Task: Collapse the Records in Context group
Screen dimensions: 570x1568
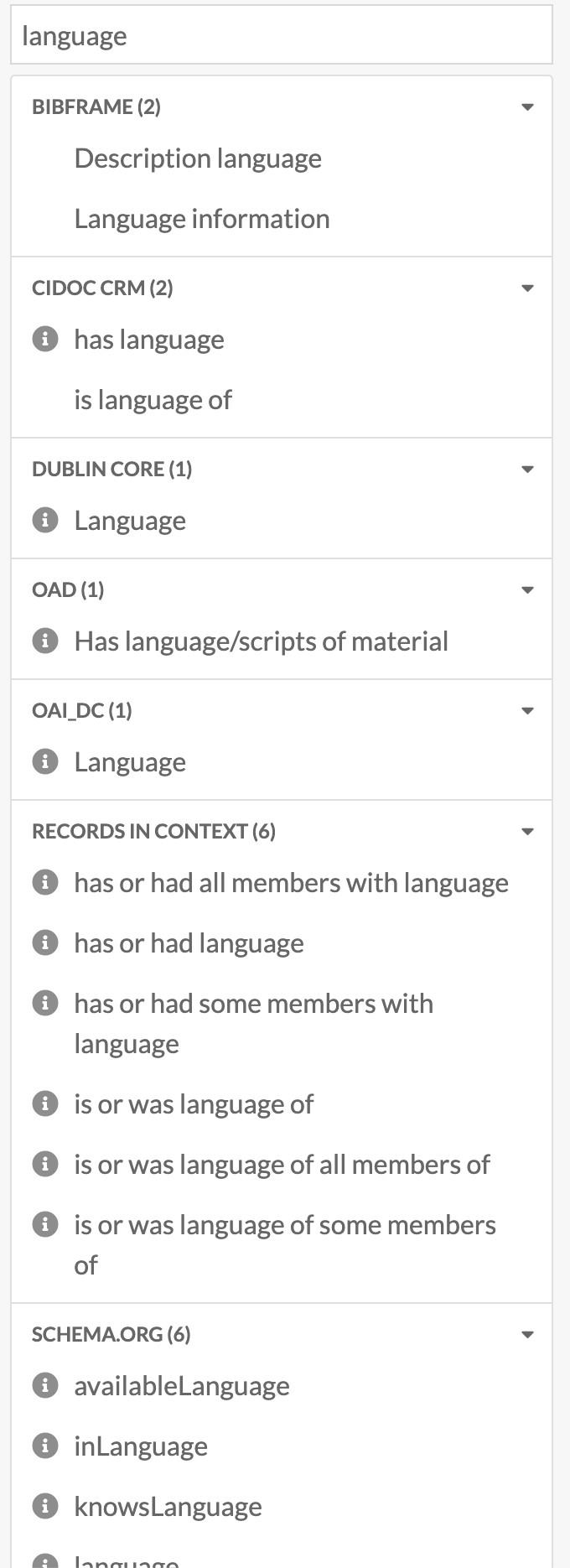Action: (527, 832)
